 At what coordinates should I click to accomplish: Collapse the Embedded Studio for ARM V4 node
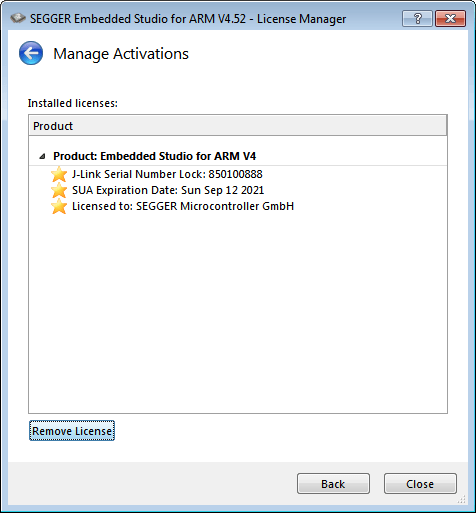tap(42, 156)
